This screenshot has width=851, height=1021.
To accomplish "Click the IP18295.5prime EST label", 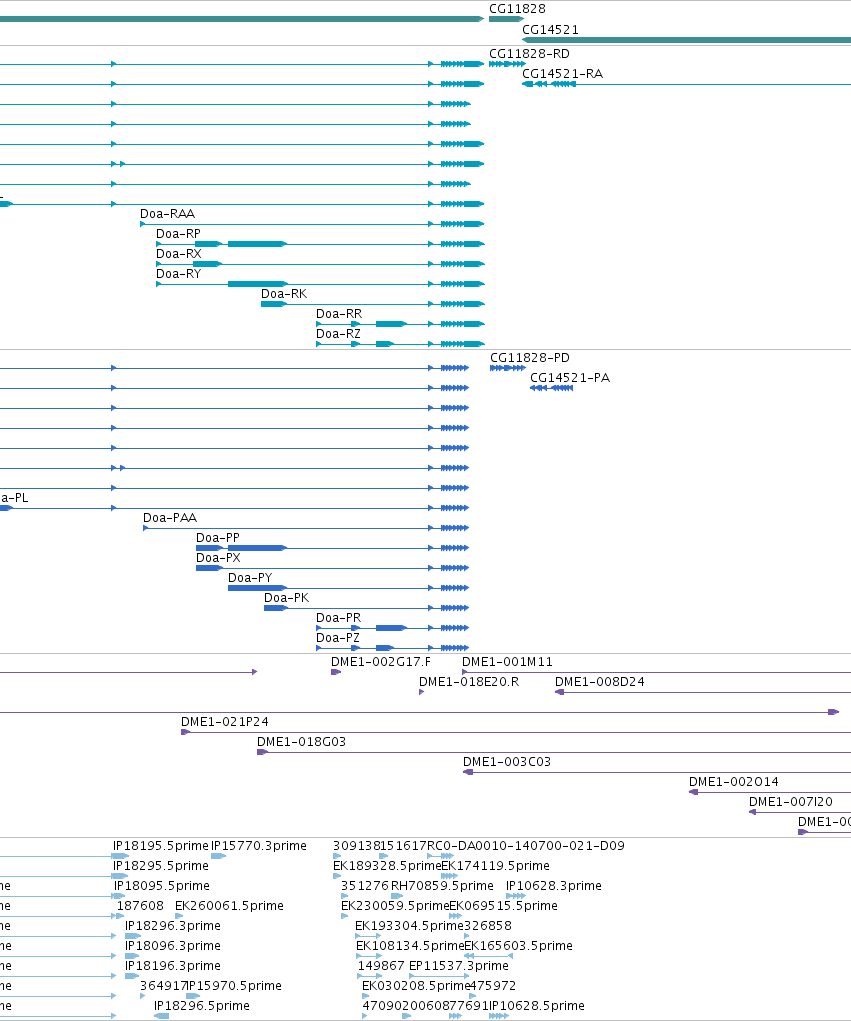I will [160, 865].
